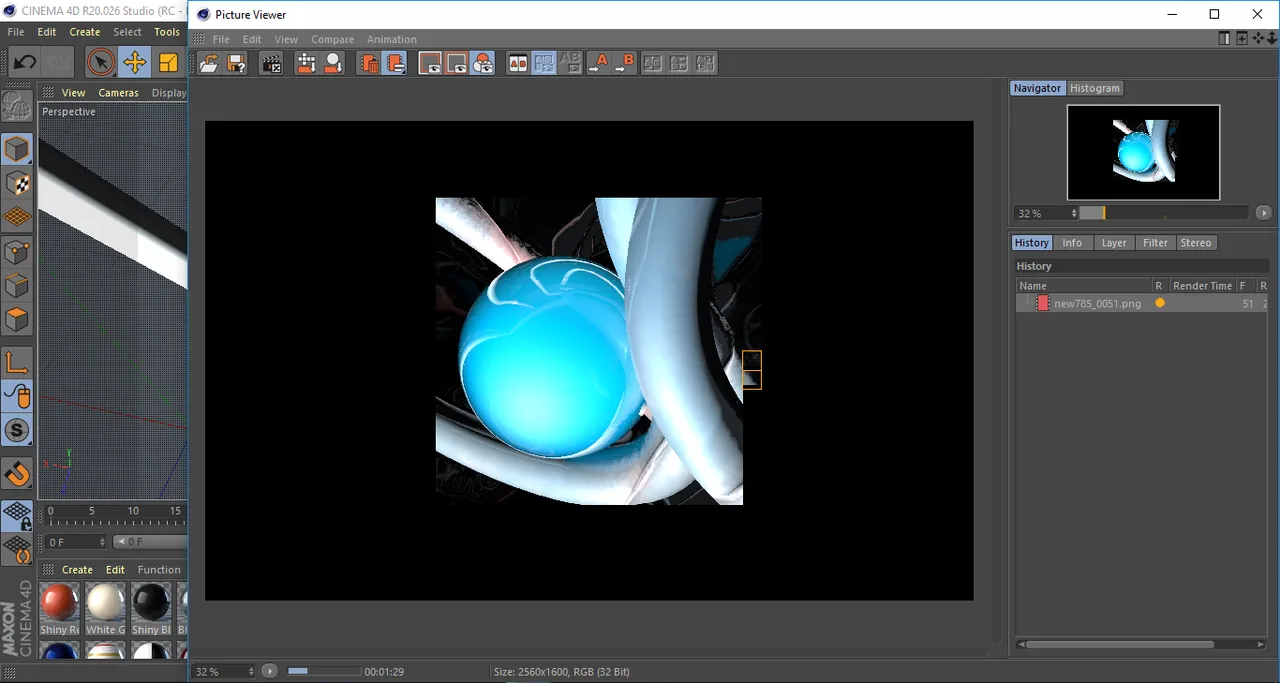Toggle the color channels display icon
1280x683 pixels.
coord(483,63)
